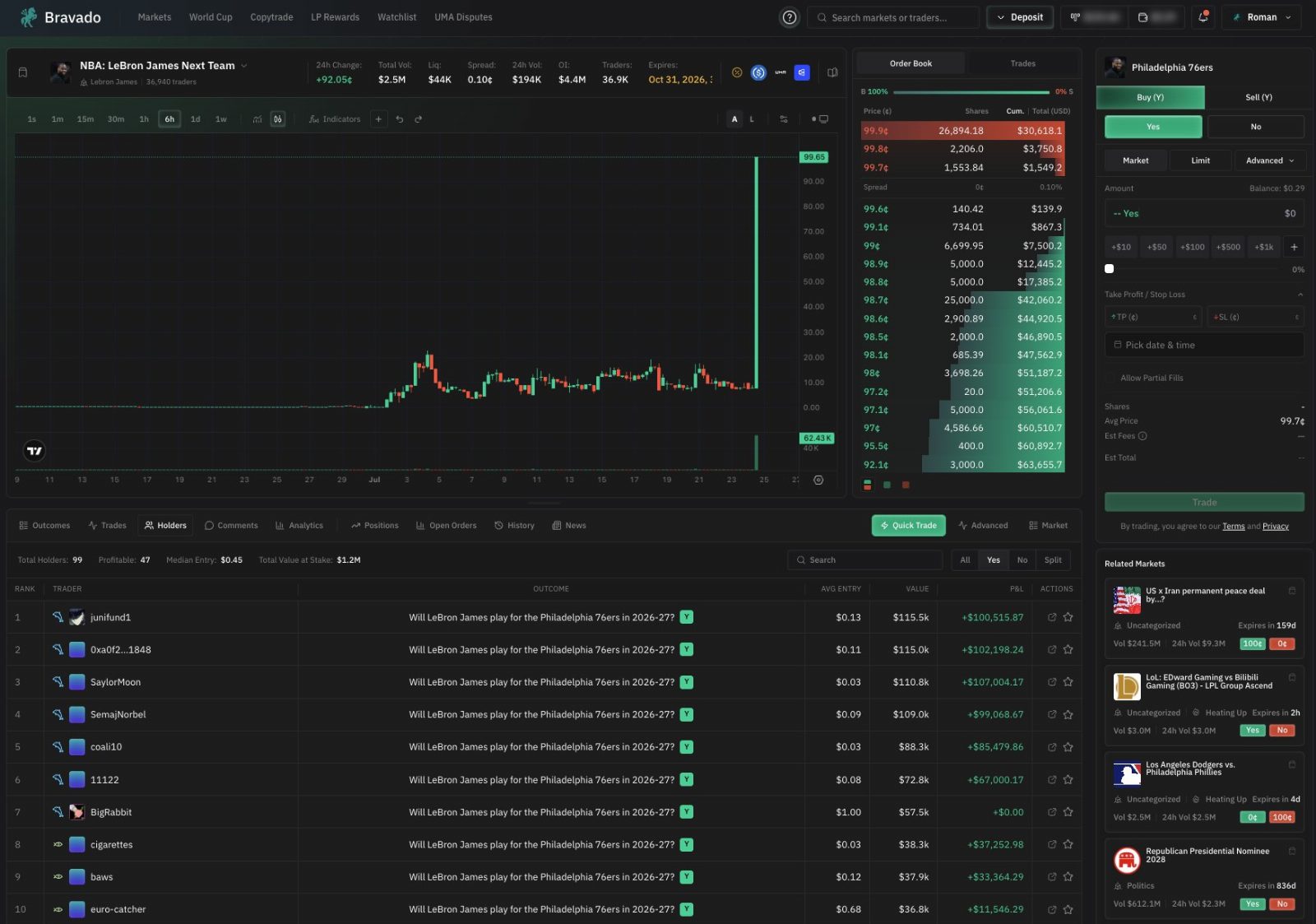The width and height of the screenshot is (1316, 924).
Task: Open the Indicators menu
Action: (x=335, y=119)
